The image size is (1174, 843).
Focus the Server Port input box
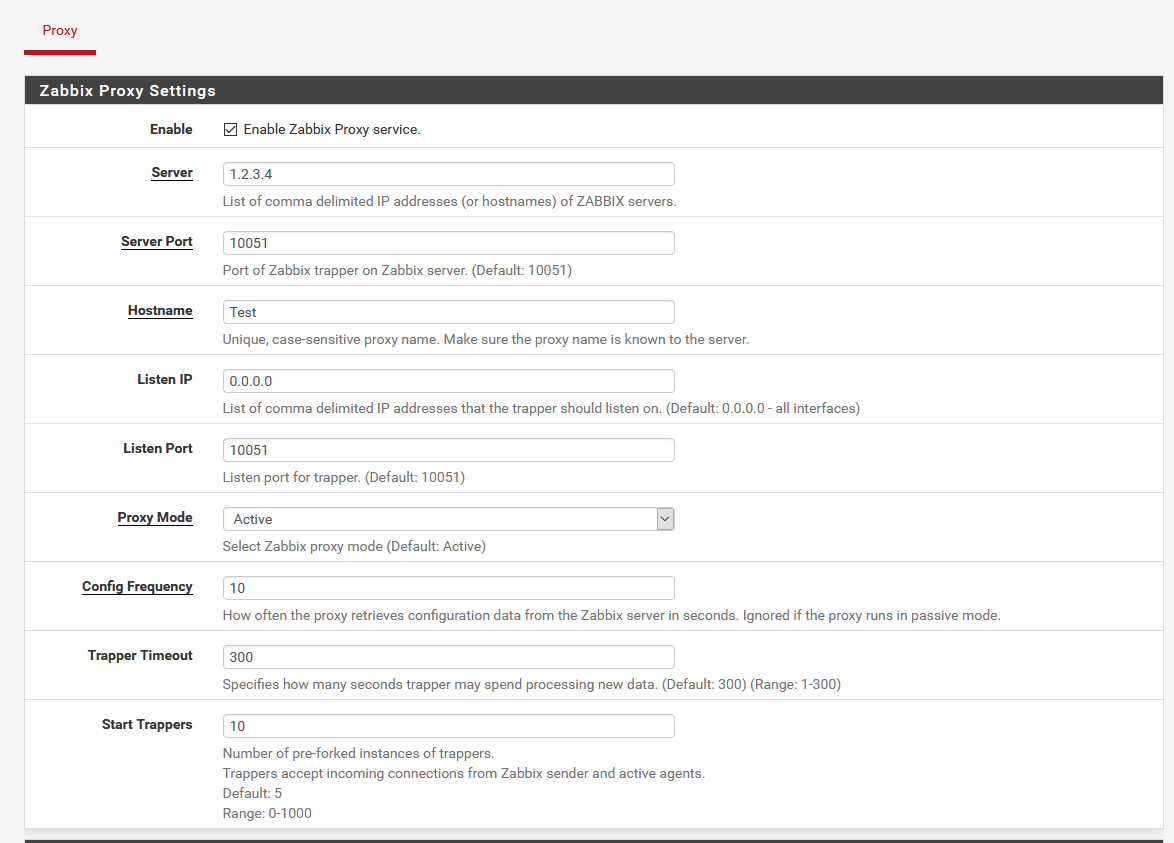coord(448,243)
